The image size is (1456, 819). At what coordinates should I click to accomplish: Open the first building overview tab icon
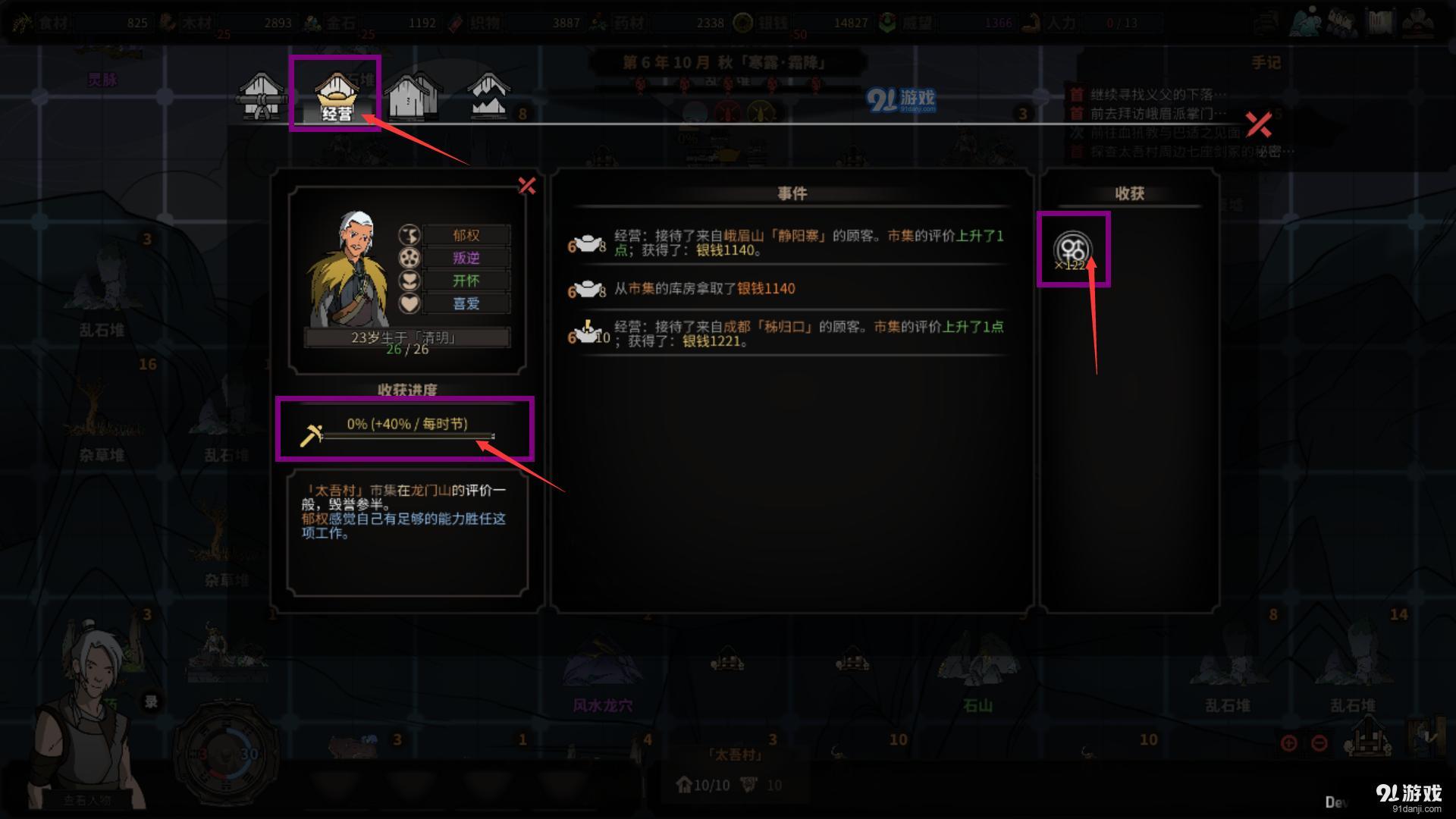tap(262, 96)
